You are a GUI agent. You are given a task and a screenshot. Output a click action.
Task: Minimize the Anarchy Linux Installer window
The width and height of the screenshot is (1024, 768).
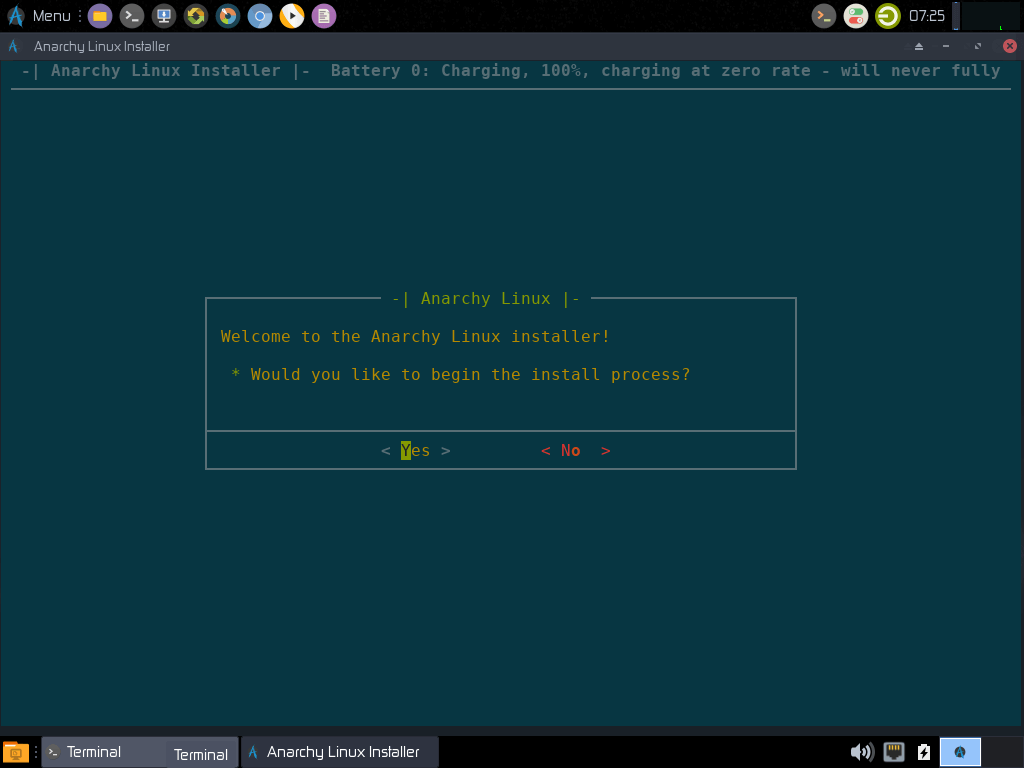pos(946,46)
